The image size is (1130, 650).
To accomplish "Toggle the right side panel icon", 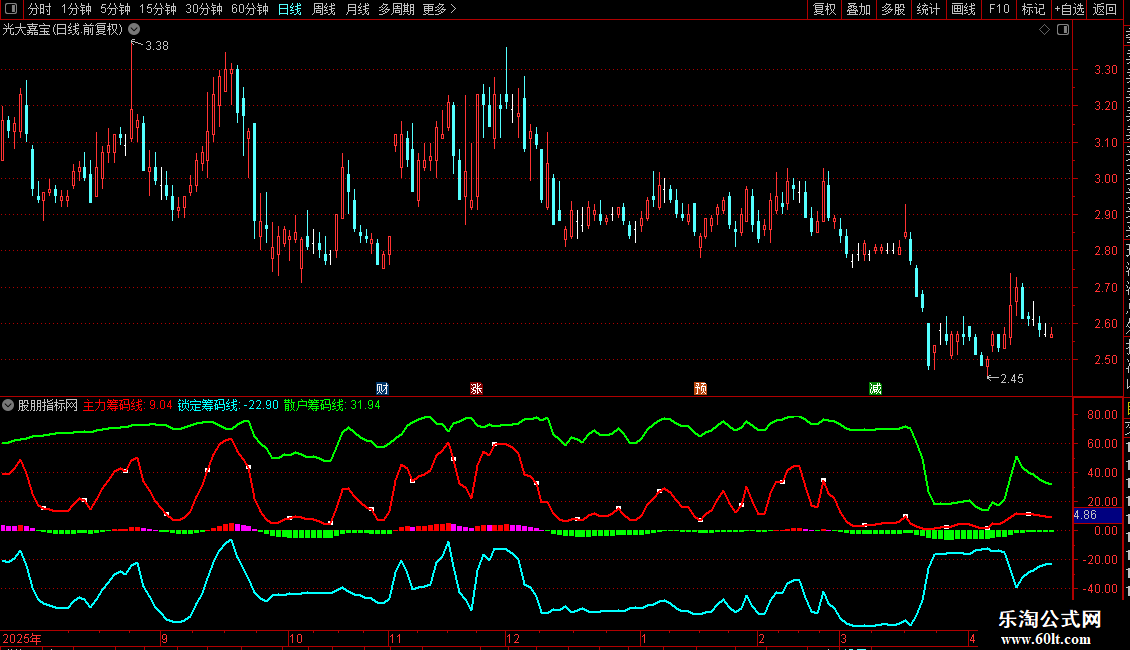I will click(1063, 30).
